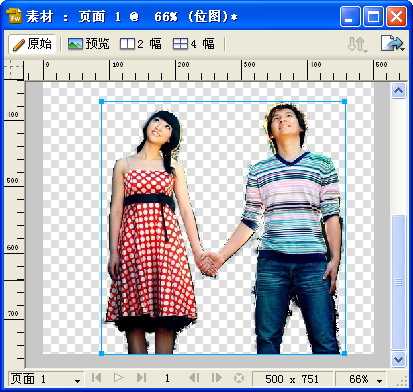The height and width of the screenshot is (392, 413).
Task: Click the grayed file management icon
Action: tap(357, 44)
